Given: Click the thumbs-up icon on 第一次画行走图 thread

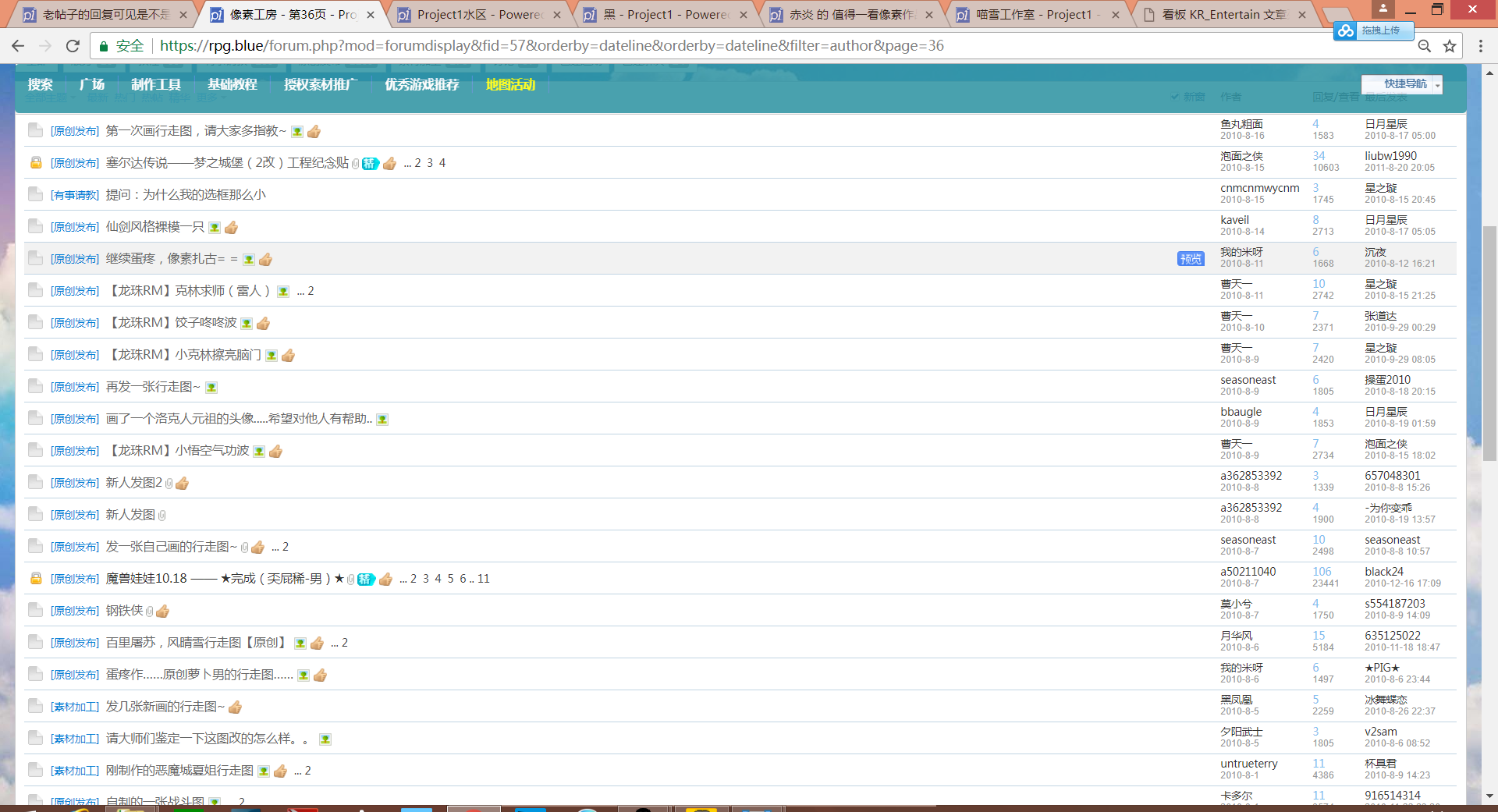Looking at the screenshot, I should tap(314, 132).
